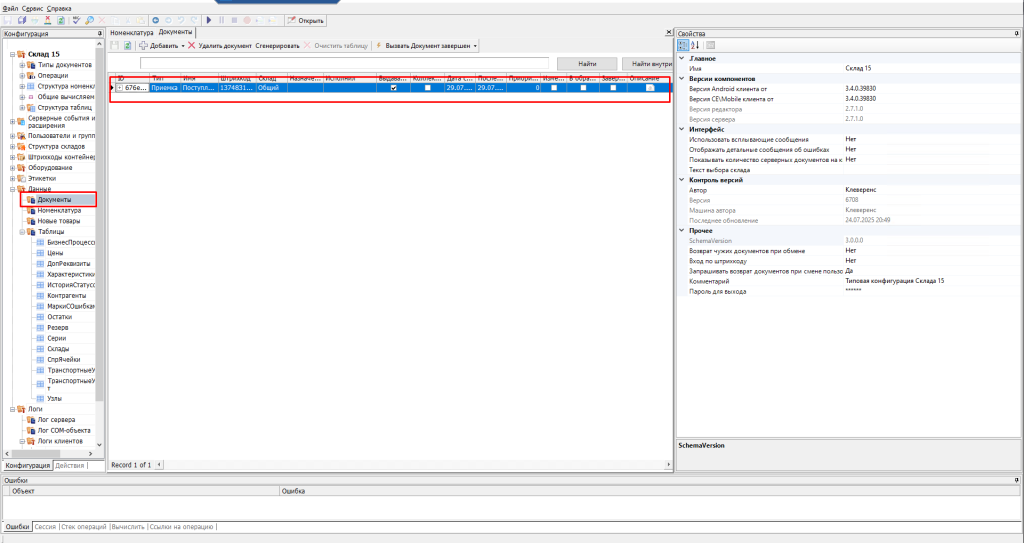
Task: Click the 'Найти' button
Action: [587, 64]
